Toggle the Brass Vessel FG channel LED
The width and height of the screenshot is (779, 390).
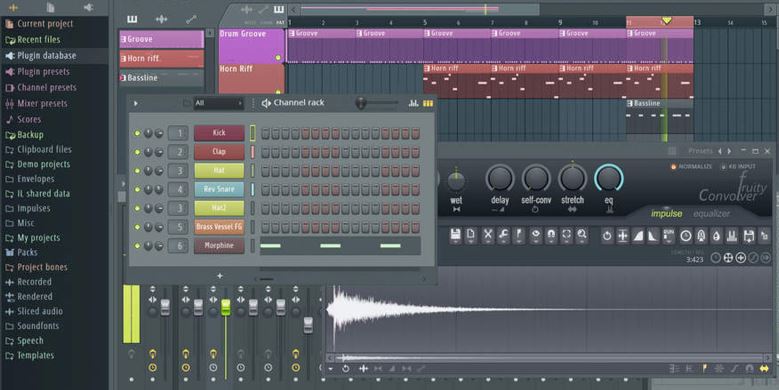pyautogui.click(x=138, y=227)
